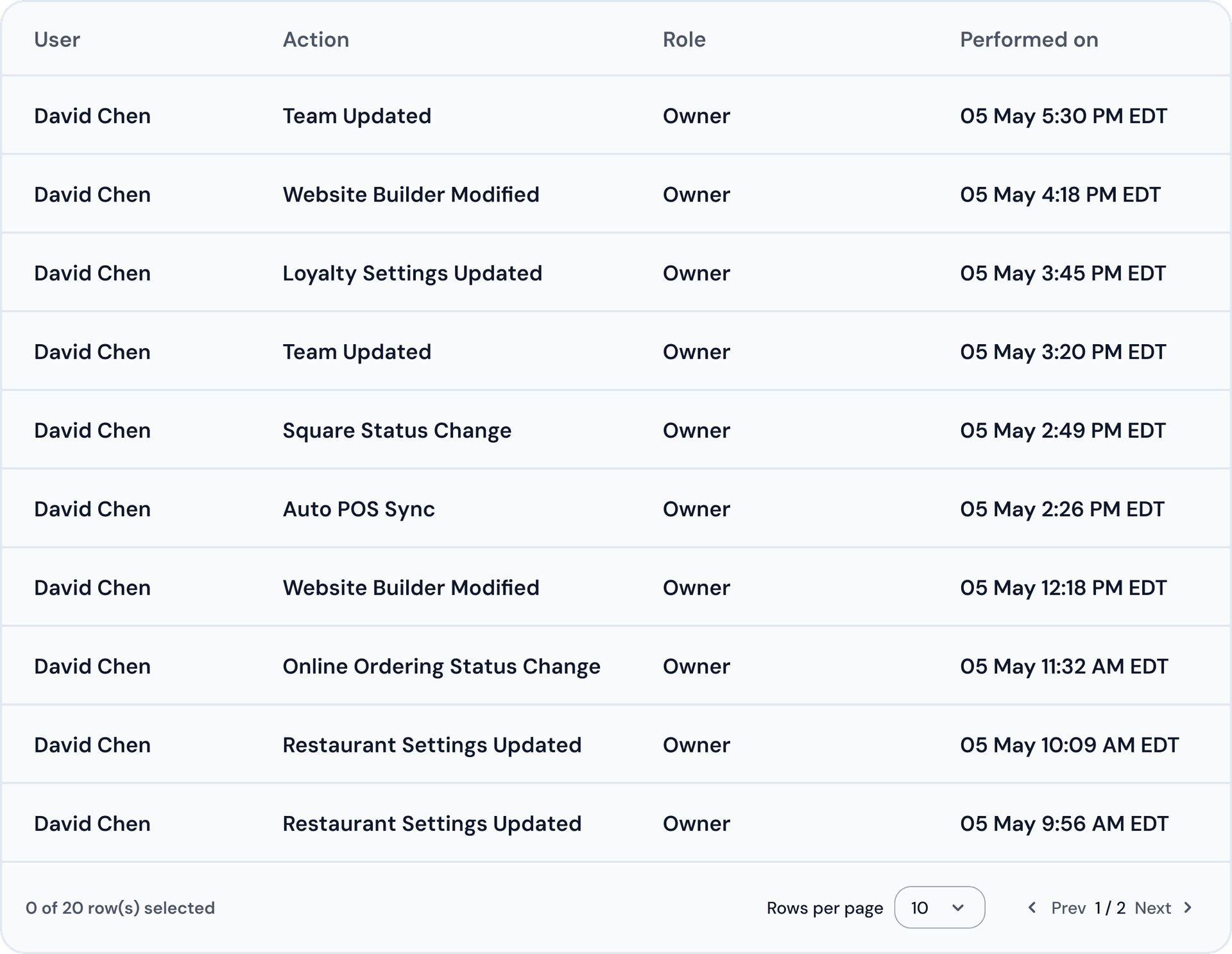Select Restaurant Settings Updated at 9:56 AM
1232x954 pixels.
click(x=432, y=824)
